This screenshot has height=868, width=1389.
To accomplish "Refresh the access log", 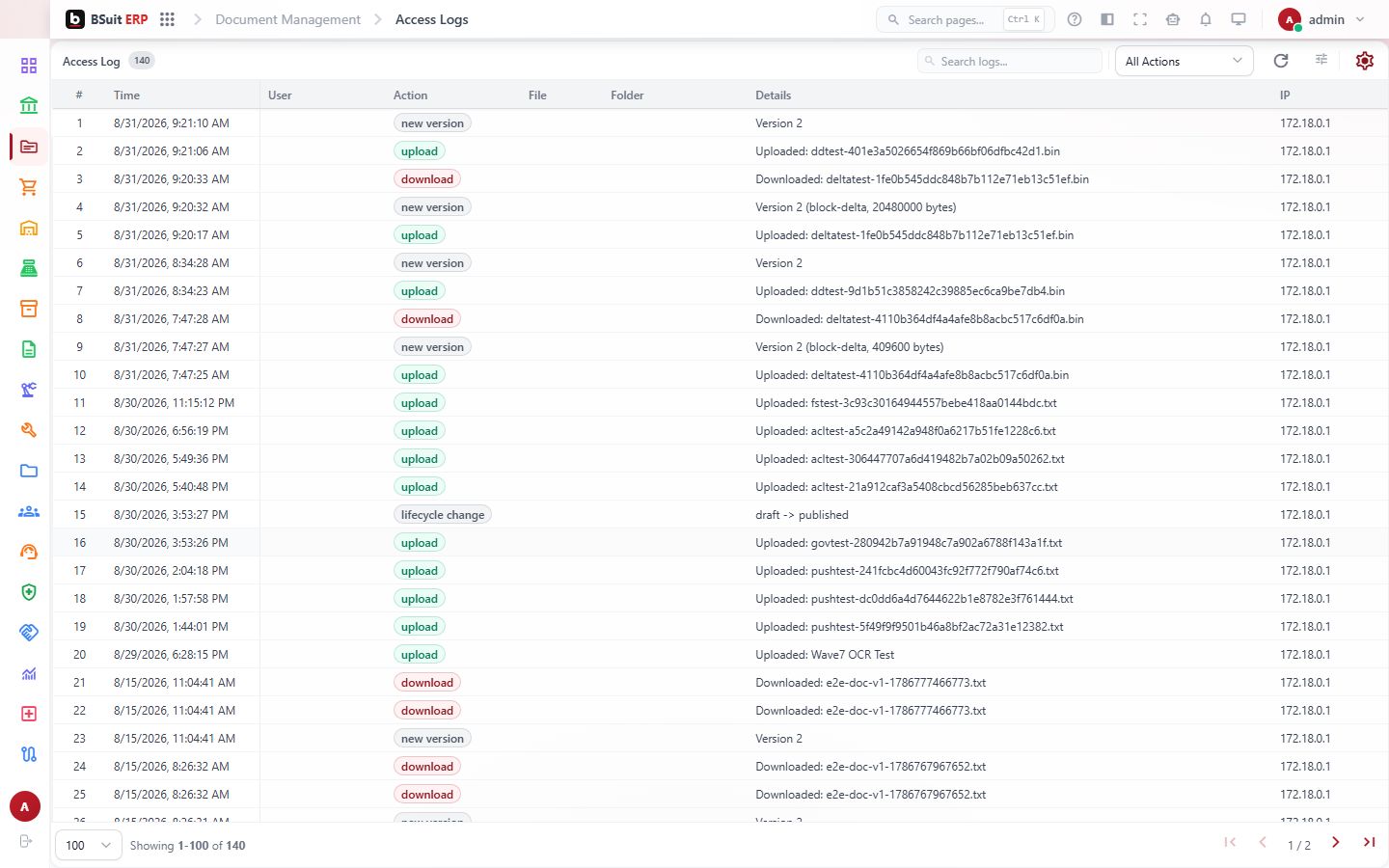I will click(1281, 61).
